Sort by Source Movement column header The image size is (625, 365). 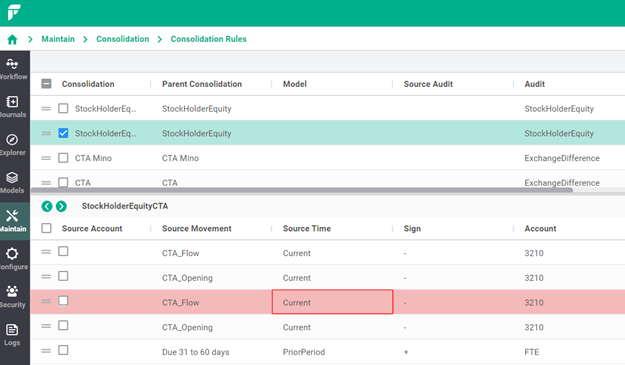197,228
